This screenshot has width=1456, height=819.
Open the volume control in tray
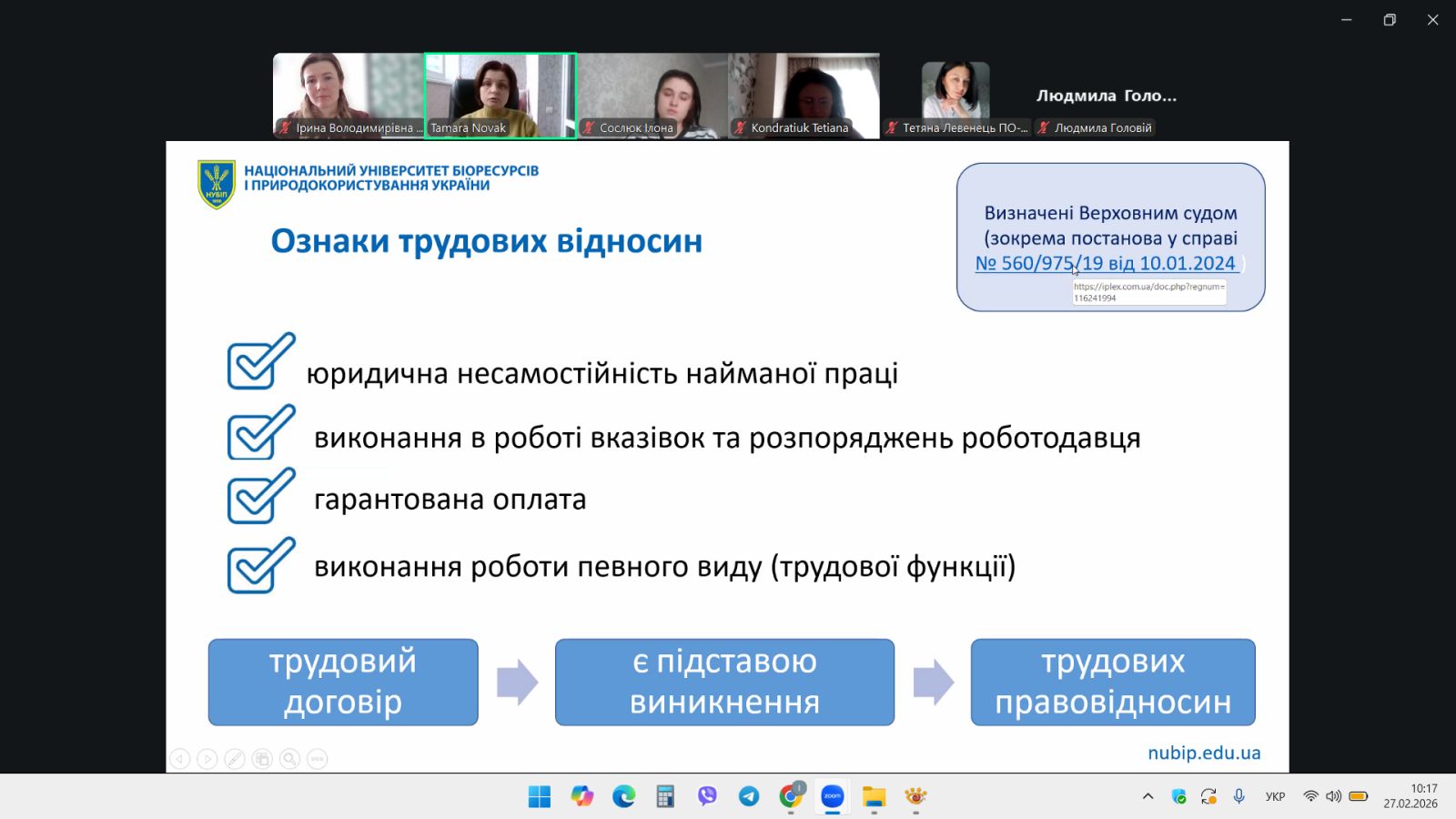(x=1333, y=796)
